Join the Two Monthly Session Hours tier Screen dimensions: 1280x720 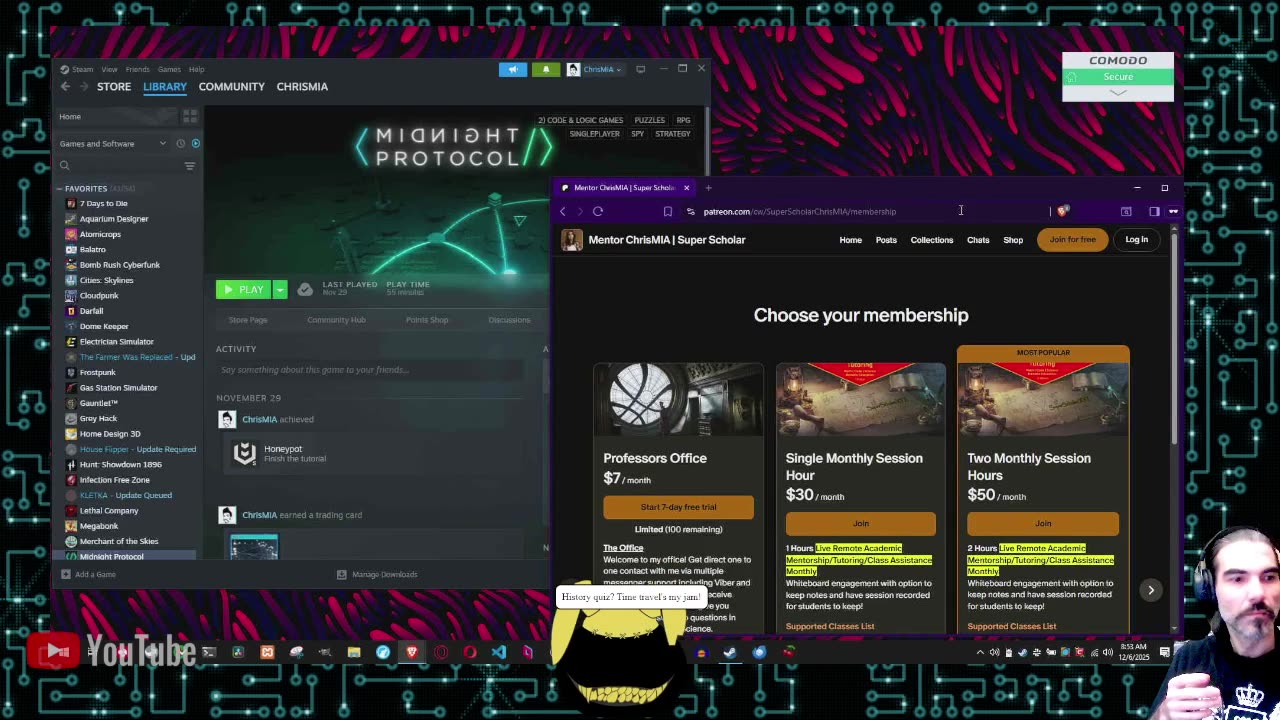click(1043, 523)
